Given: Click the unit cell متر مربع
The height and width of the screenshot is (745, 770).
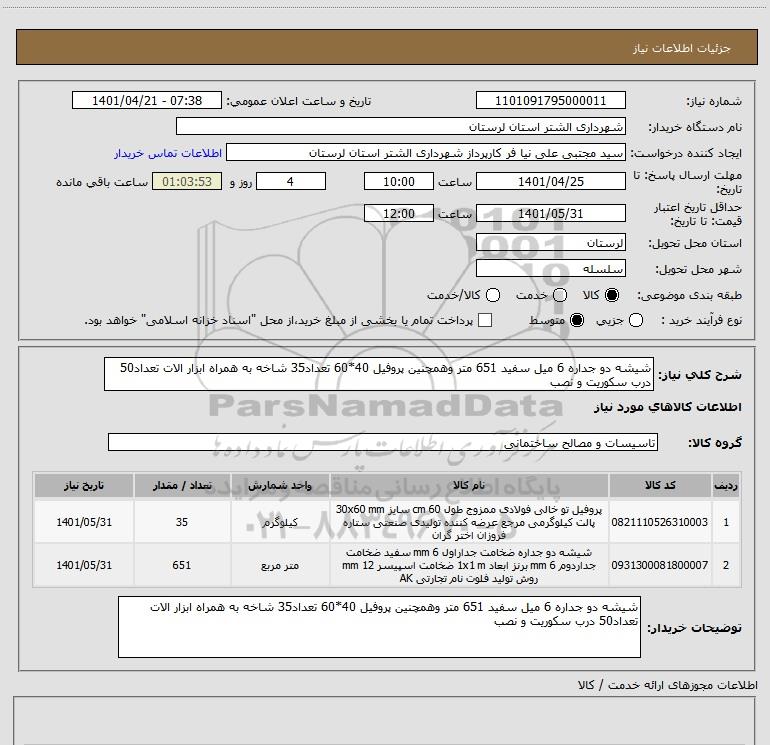Looking at the screenshot, I should (280, 565).
